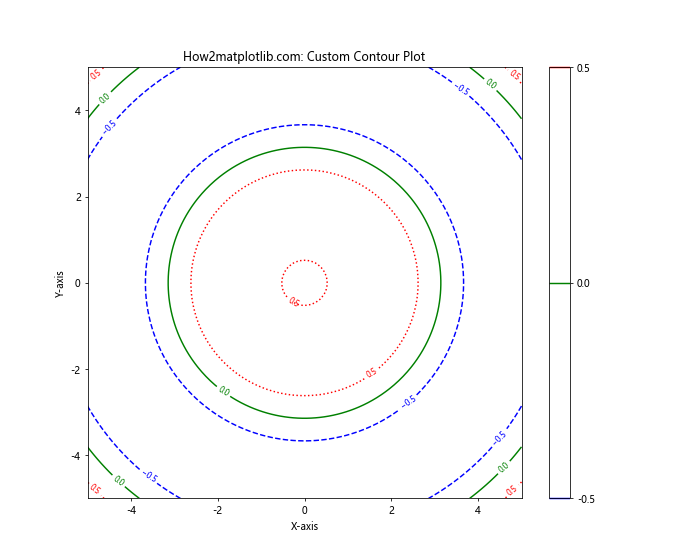Click the red 0.5 line atop the colorbar
Image resolution: width=700 pixels, height=560 pixels.
[559, 68]
